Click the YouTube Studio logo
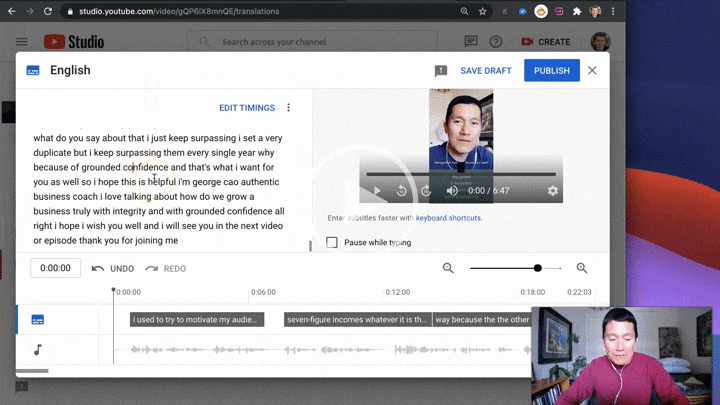Screen dimensions: 720x405 (x=74, y=42)
